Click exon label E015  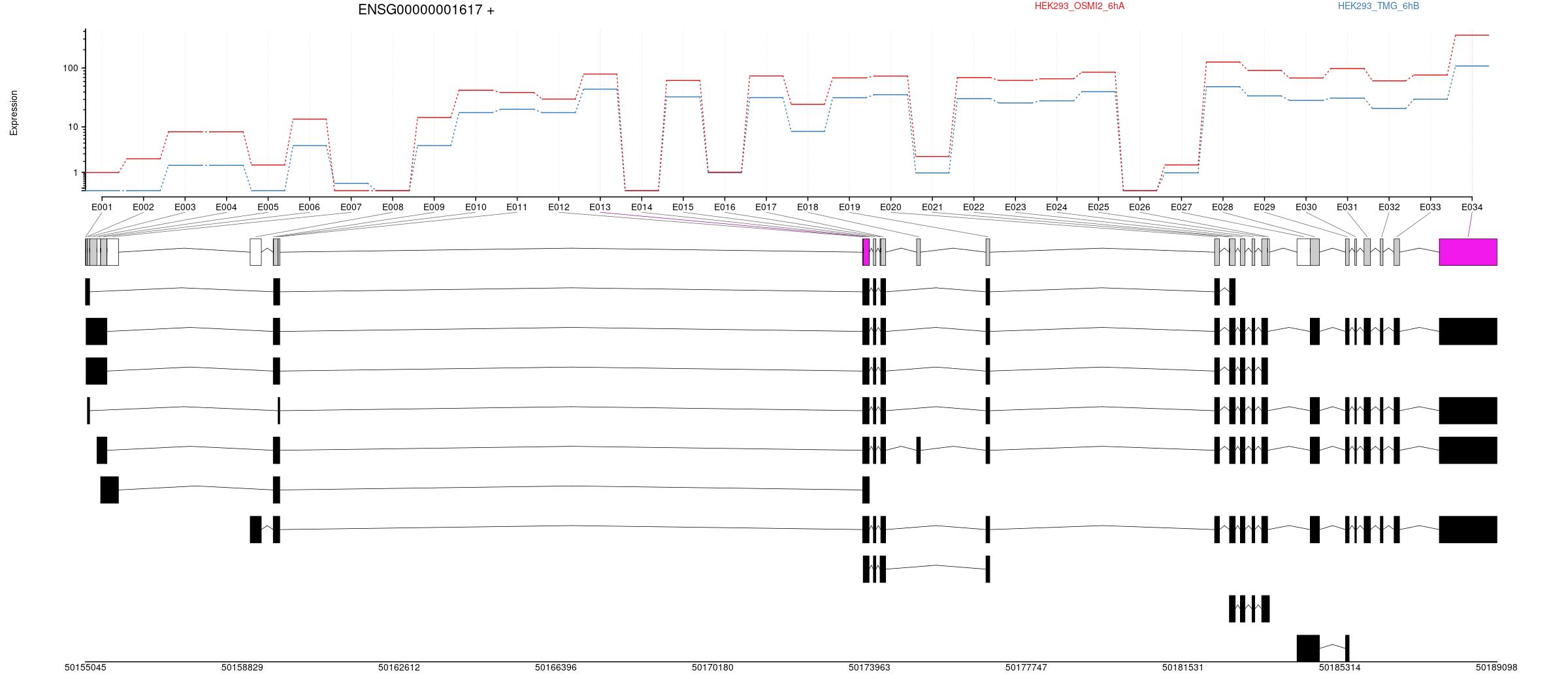[683, 207]
